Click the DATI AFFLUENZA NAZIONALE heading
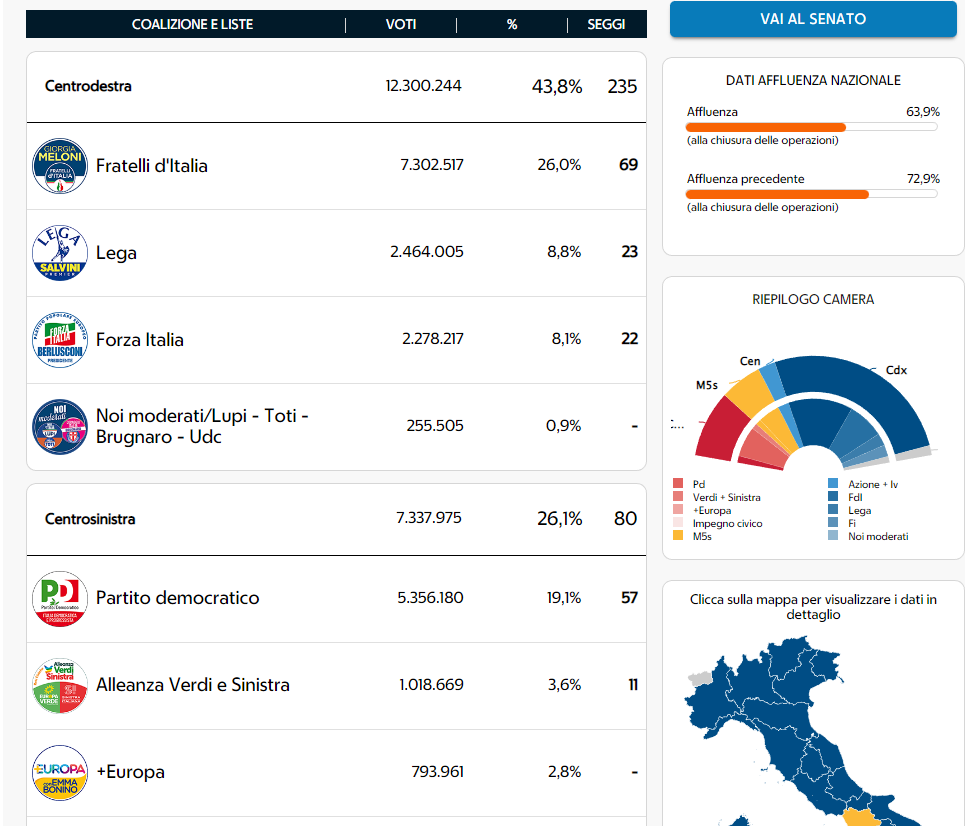 813,80
